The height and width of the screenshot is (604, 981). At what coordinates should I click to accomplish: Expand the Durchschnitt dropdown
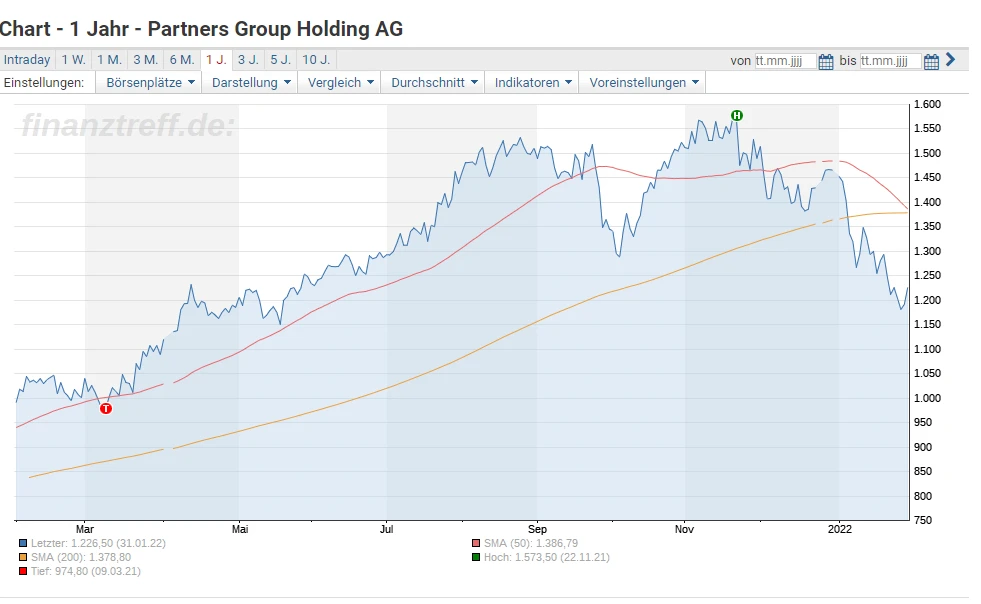click(x=435, y=83)
